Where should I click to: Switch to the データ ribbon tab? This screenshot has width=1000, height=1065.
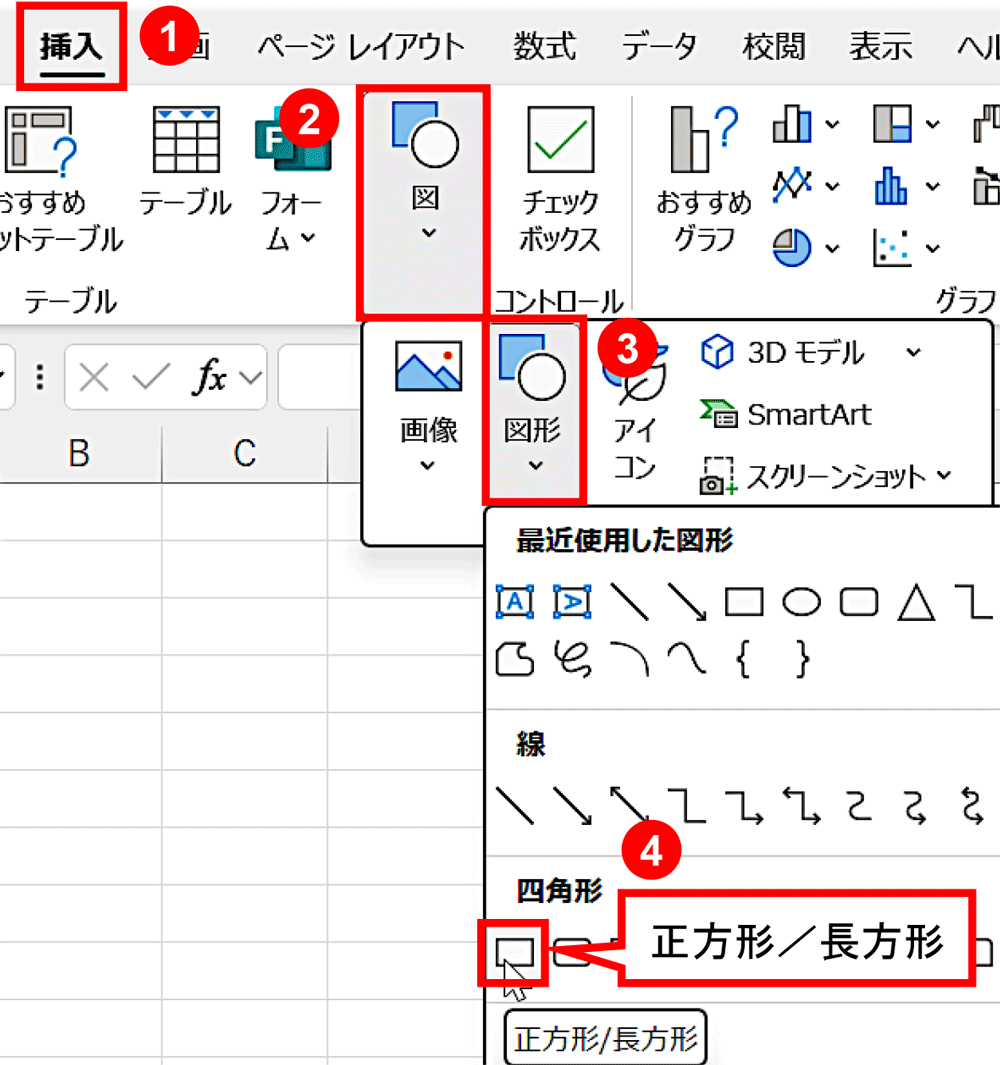tap(659, 45)
